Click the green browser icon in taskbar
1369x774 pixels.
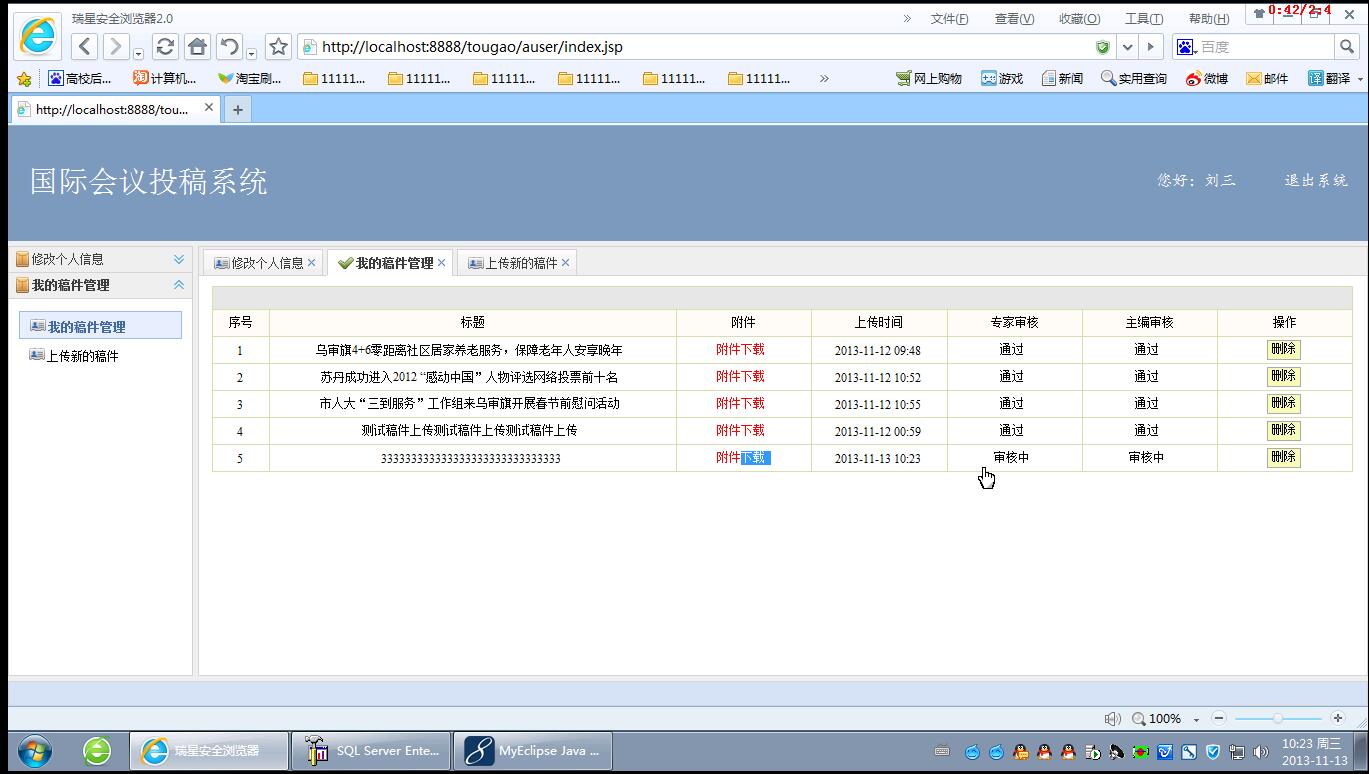[97, 750]
